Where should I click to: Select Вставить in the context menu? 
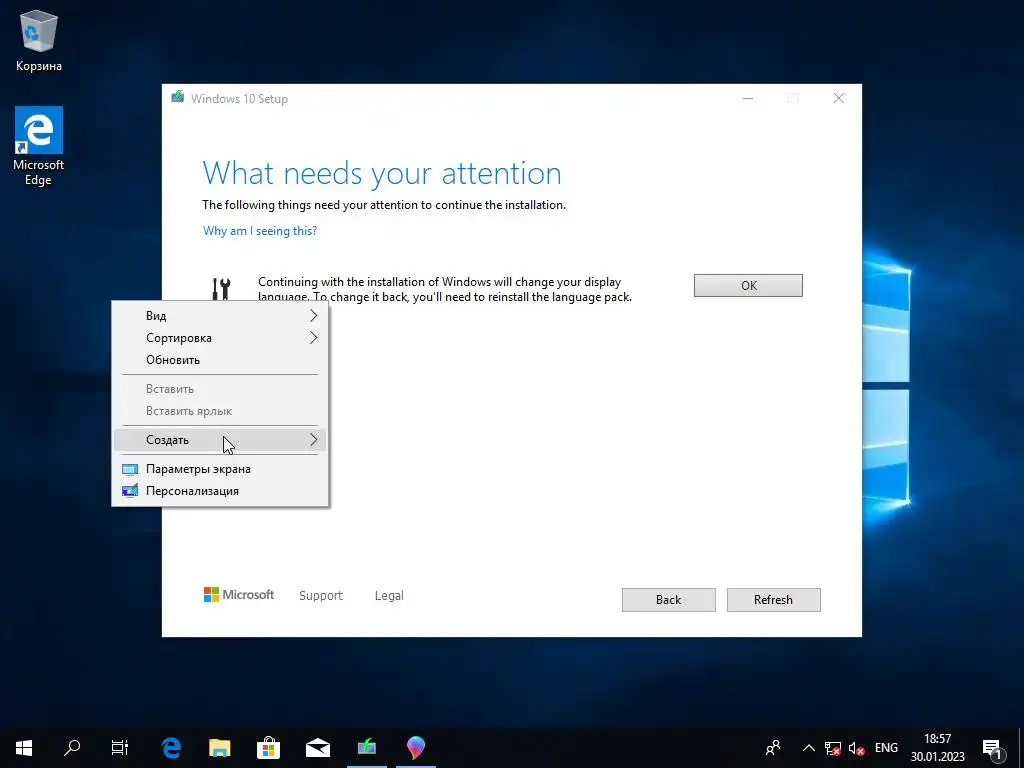[x=220, y=389]
